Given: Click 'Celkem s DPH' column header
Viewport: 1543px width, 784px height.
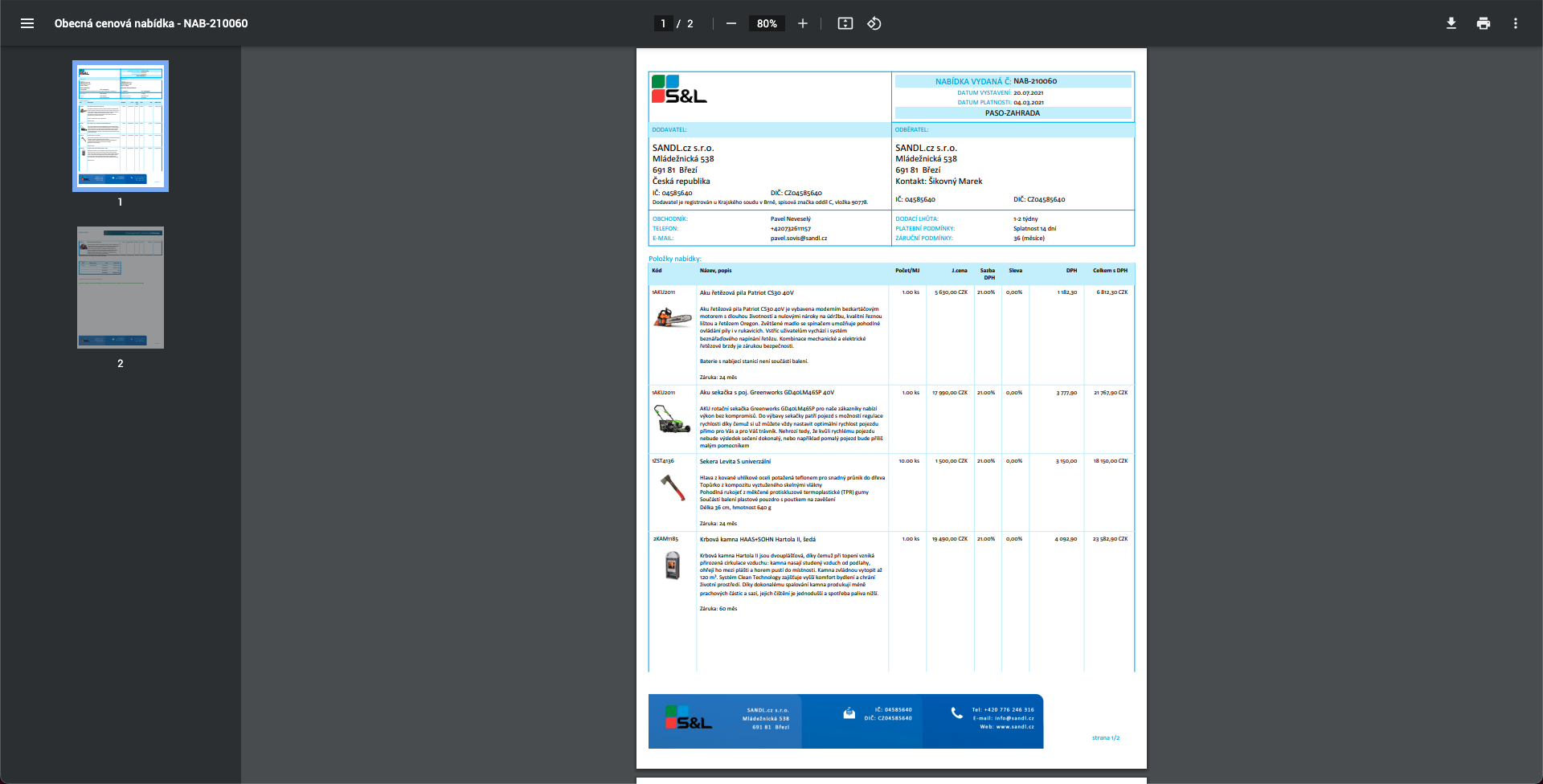Looking at the screenshot, I should tap(1110, 271).
